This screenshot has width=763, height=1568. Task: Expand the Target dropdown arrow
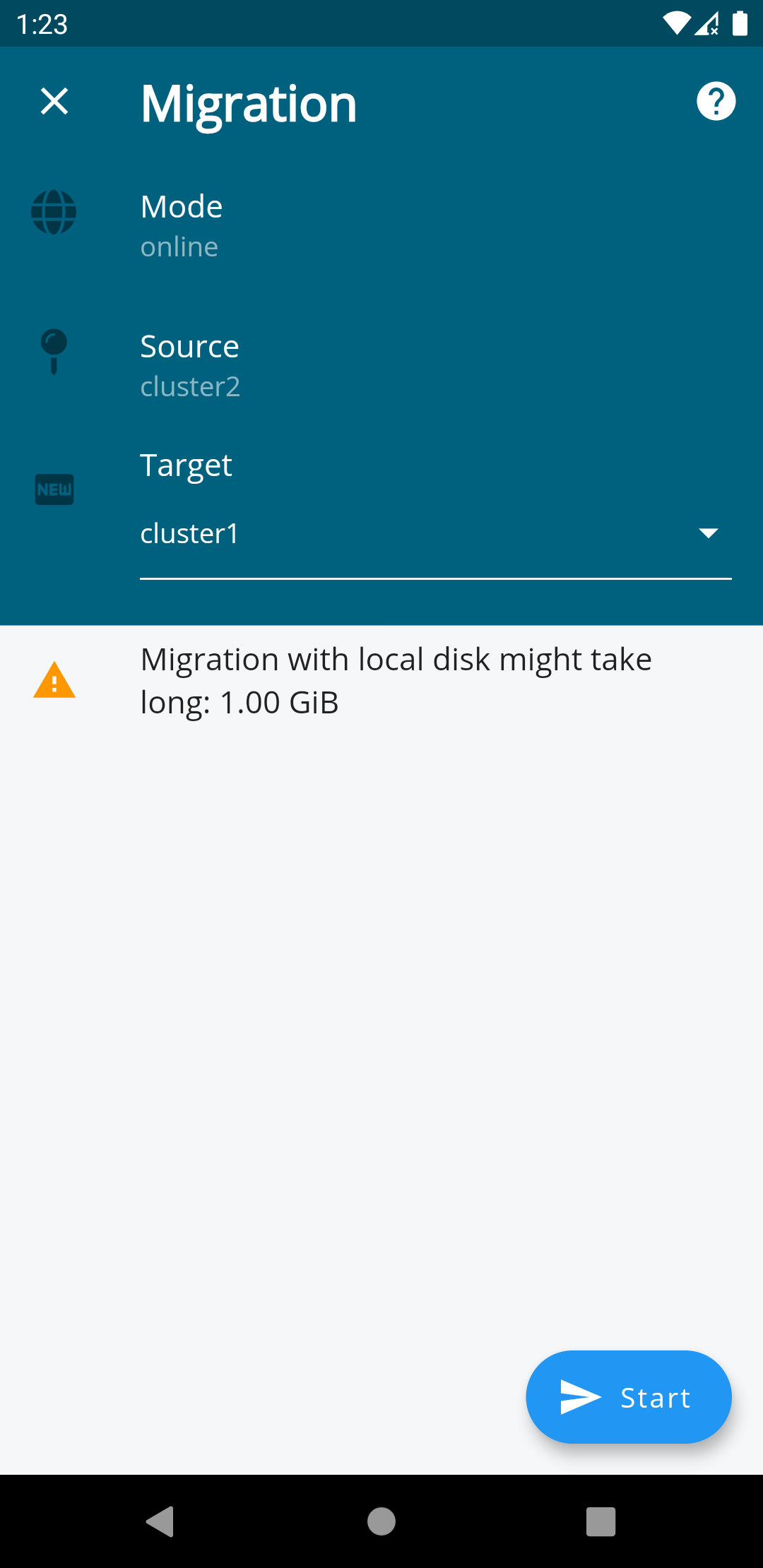click(708, 533)
